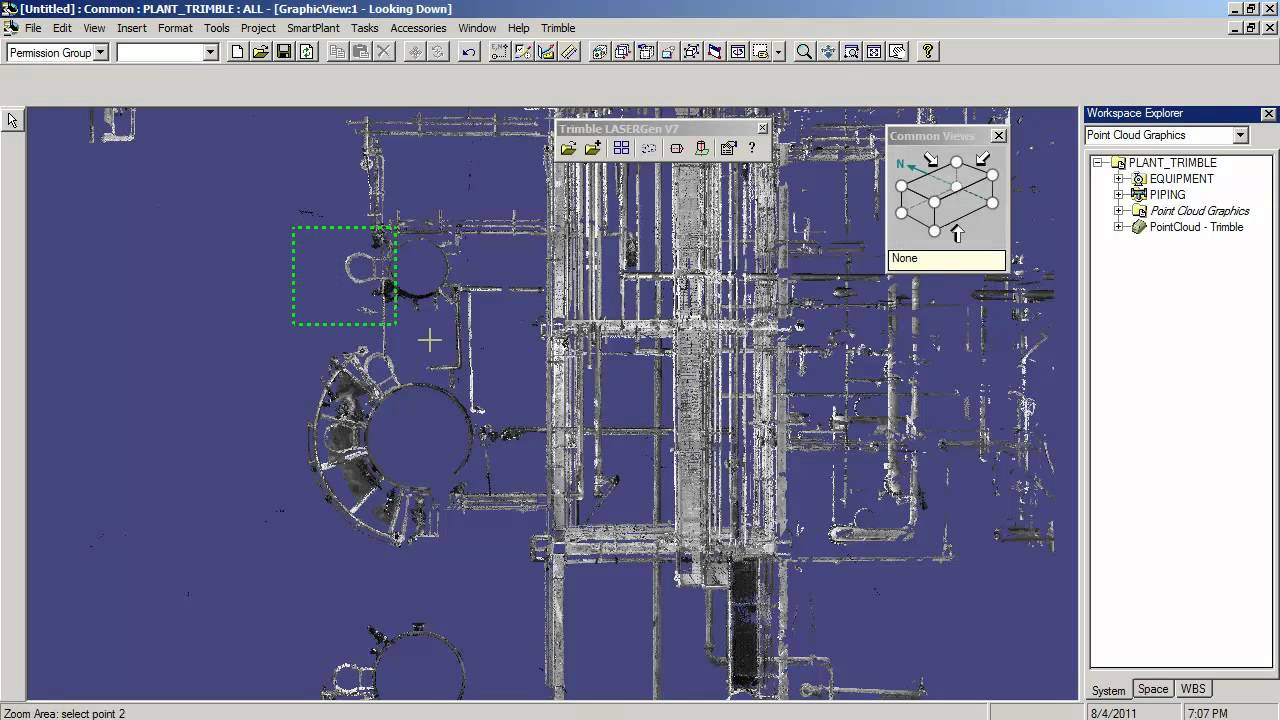Collapse the PLANT_TRIMBLE tree node
Image resolution: width=1280 pixels, height=720 pixels.
click(x=1097, y=163)
